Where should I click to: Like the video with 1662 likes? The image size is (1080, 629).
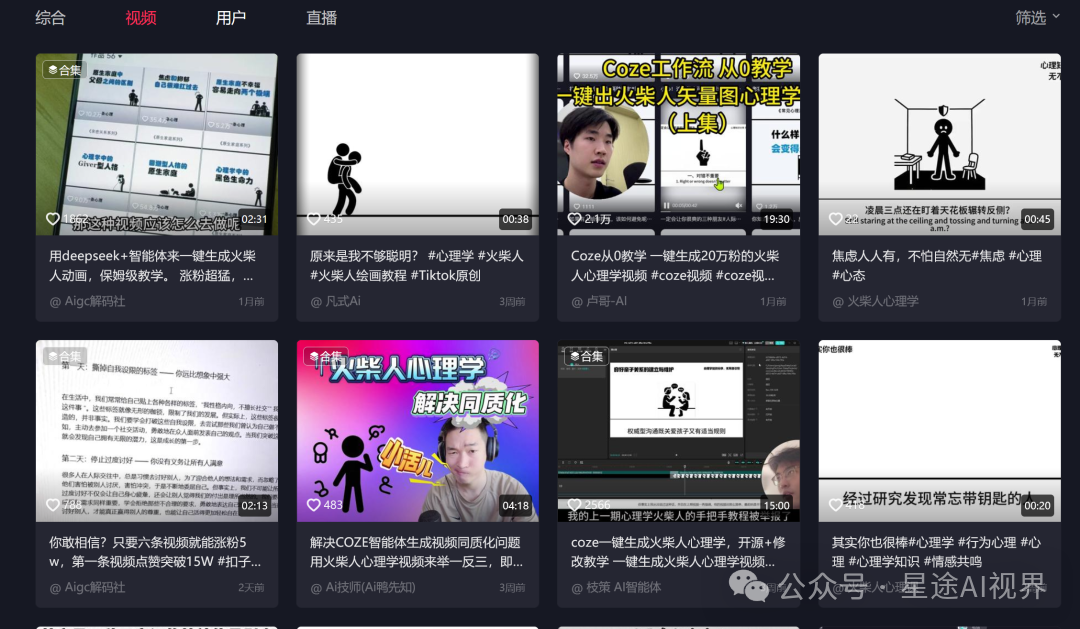(x=52, y=218)
